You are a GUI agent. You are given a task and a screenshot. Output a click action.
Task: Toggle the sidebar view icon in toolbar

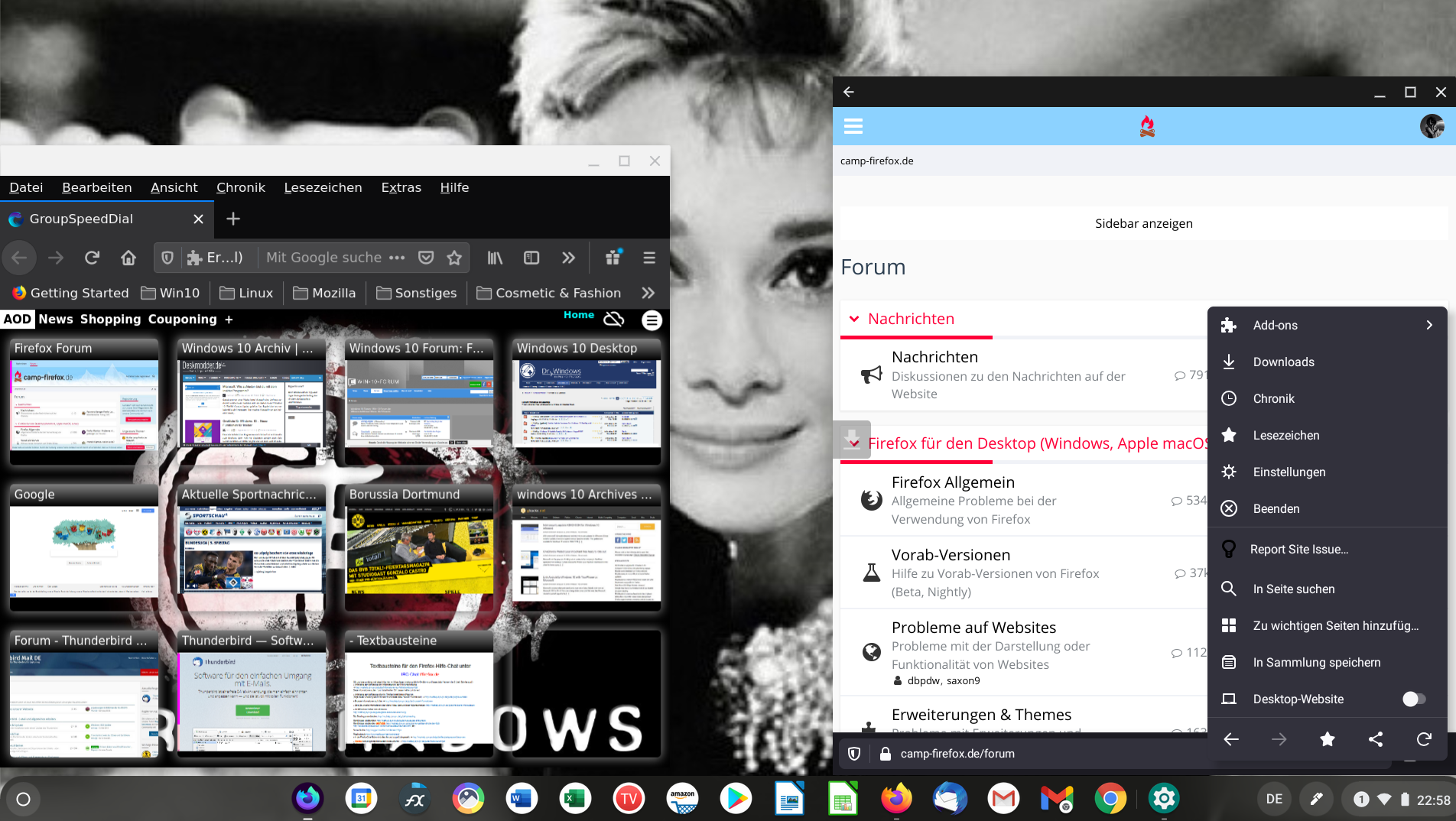coord(531,258)
